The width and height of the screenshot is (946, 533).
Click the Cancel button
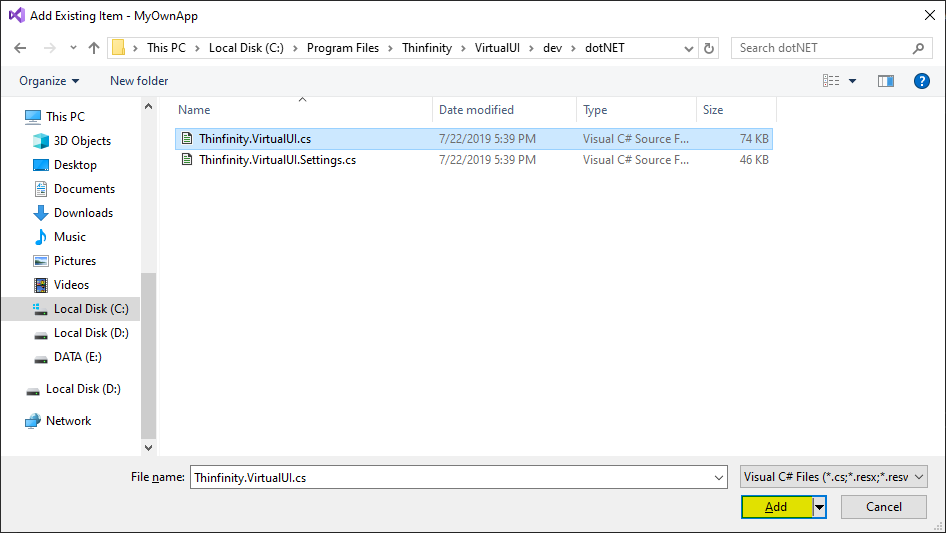[x=884, y=507]
